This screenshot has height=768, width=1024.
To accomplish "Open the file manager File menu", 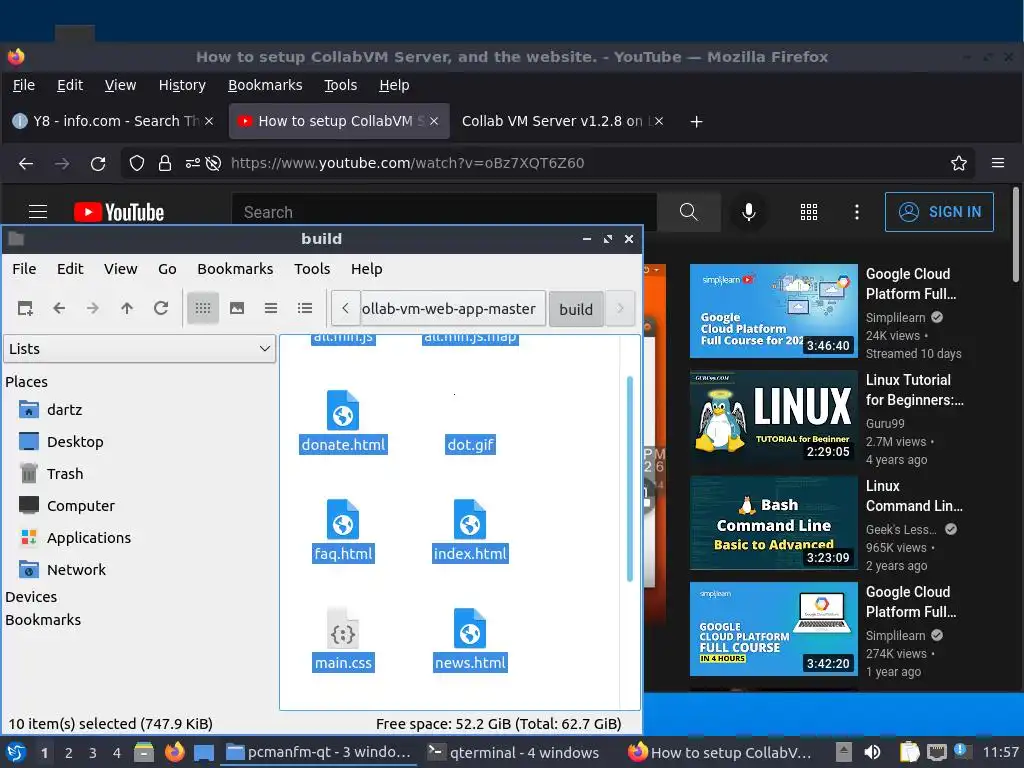I will point(24,269).
